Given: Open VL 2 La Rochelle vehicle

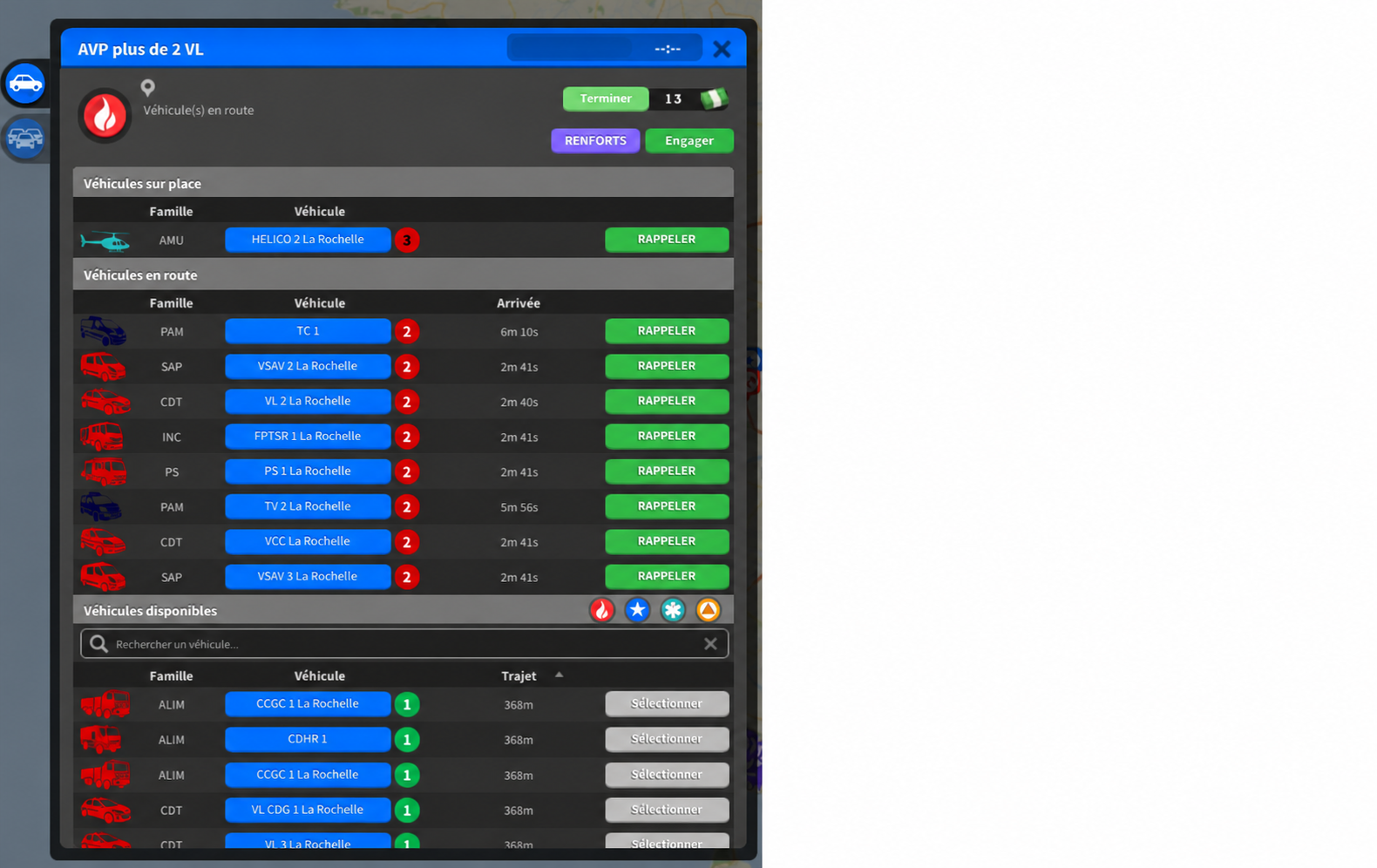Looking at the screenshot, I should [x=308, y=401].
